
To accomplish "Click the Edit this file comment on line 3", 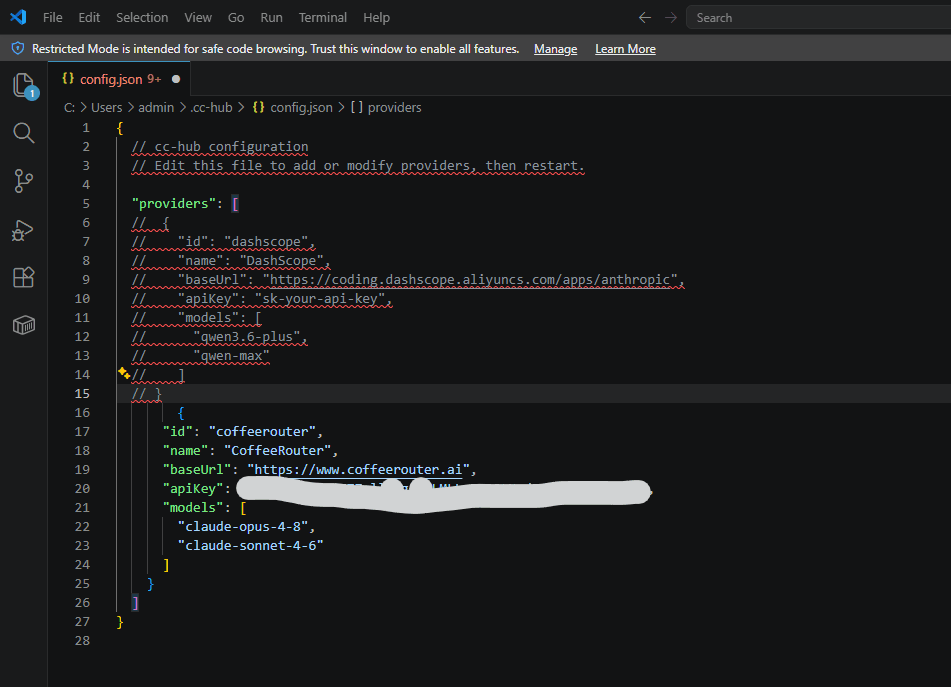I will pos(358,166).
